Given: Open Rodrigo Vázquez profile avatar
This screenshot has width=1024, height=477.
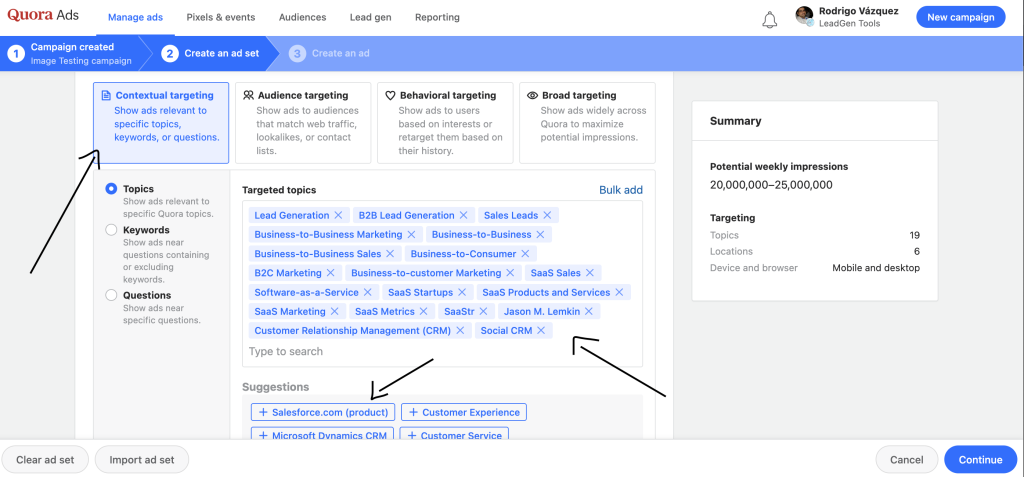Looking at the screenshot, I should (x=804, y=16).
